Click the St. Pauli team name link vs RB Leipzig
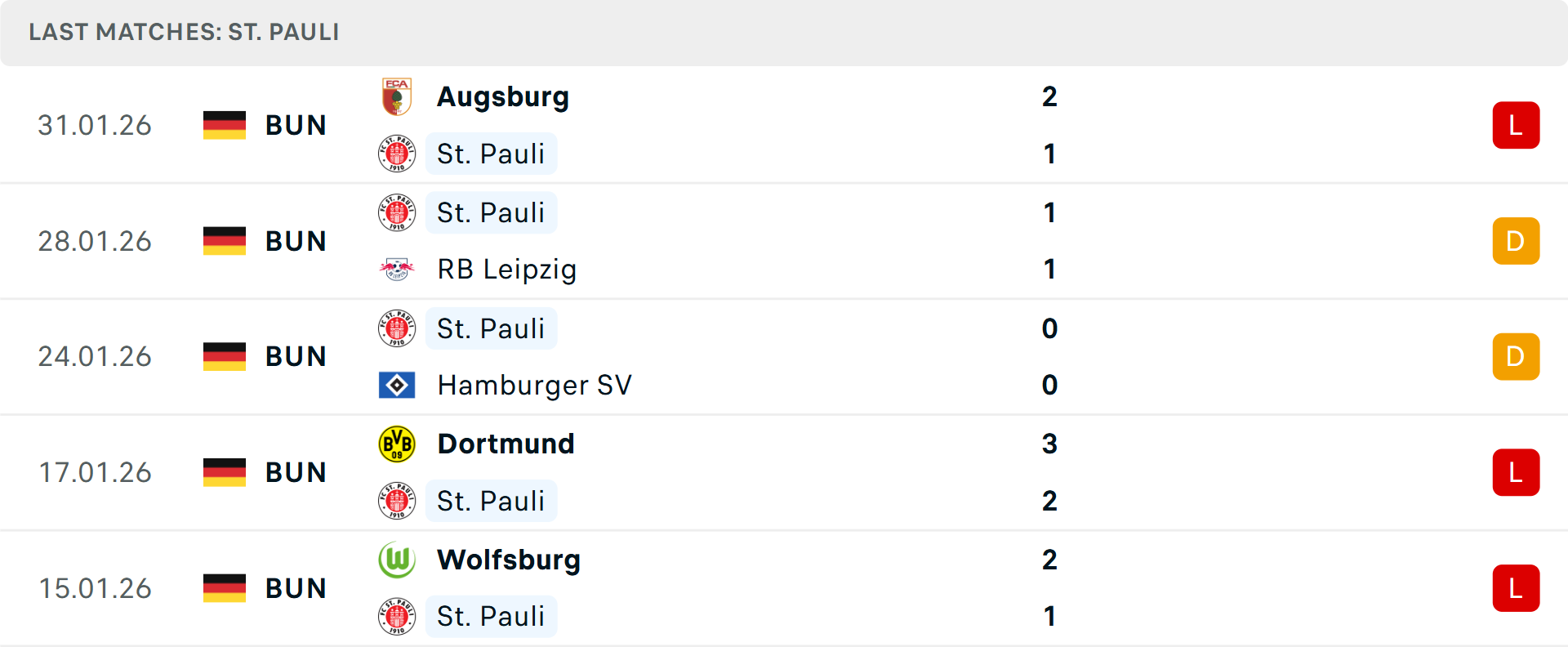 pyautogui.click(x=491, y=212)
